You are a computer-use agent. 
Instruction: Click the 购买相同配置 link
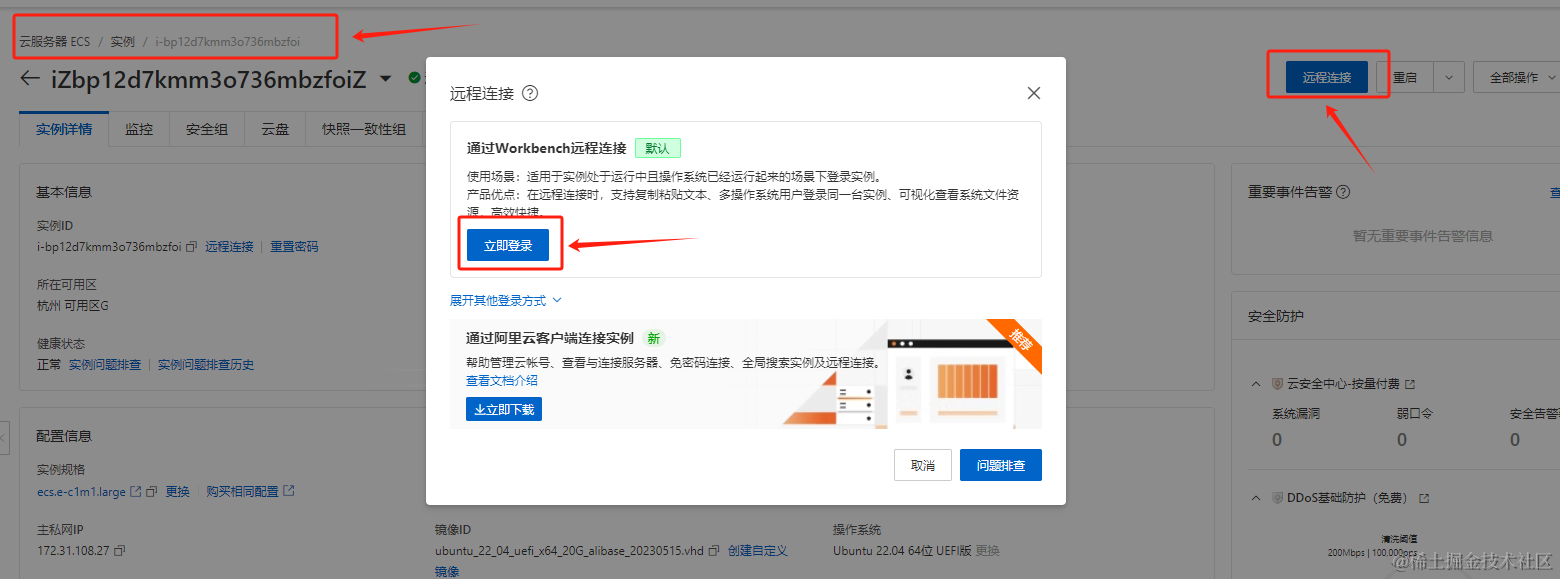pos(242,491)
